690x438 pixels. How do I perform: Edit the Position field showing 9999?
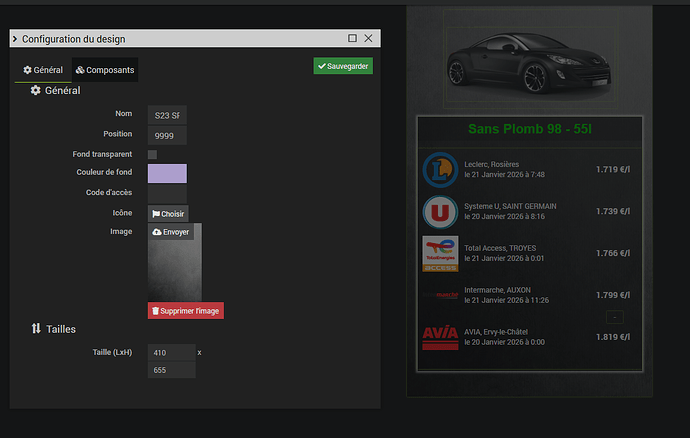pos(167,136)
